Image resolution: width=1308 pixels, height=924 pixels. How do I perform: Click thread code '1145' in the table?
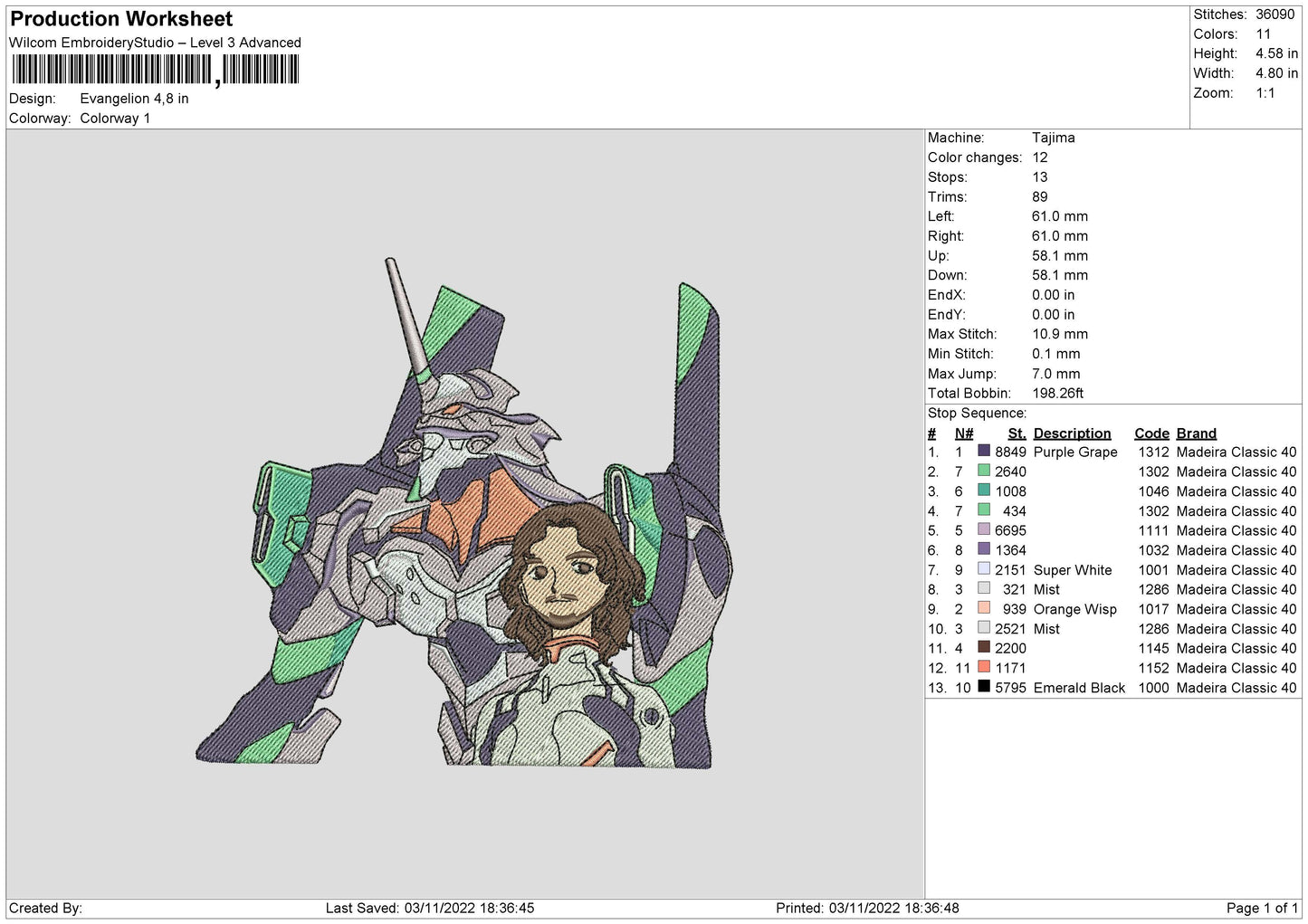1153,648
